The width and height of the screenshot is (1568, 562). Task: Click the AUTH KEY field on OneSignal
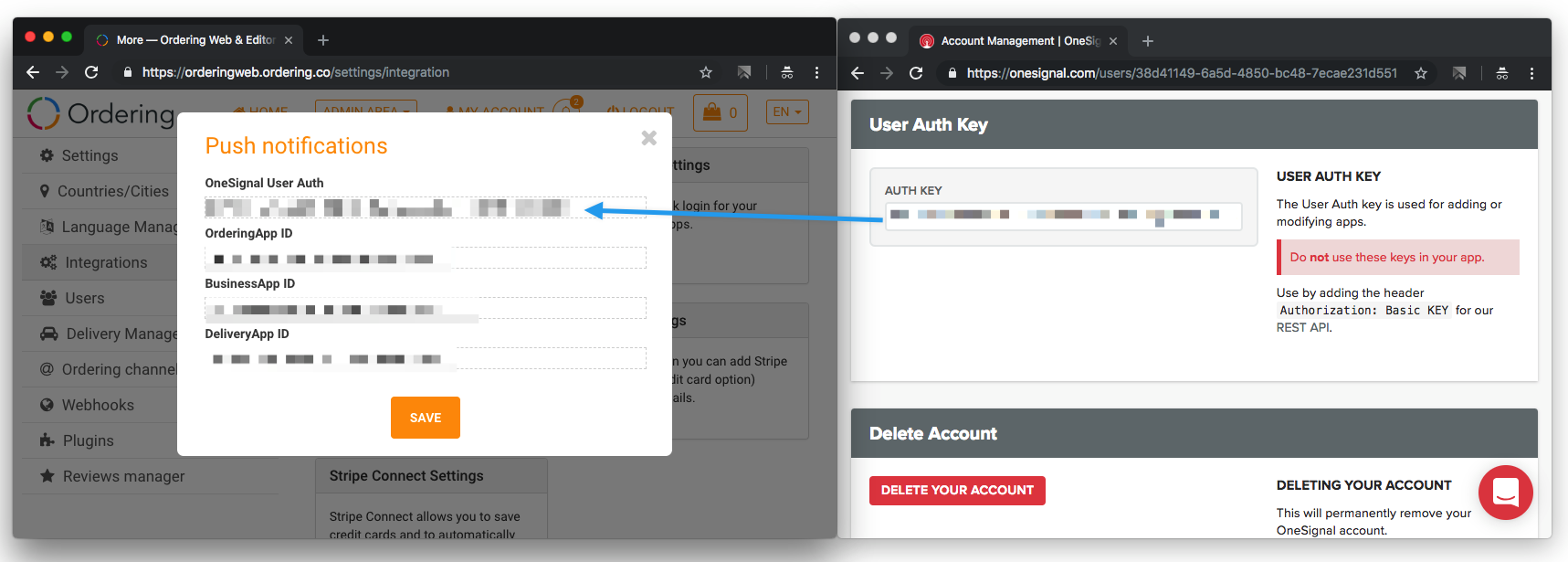(x=1064, y=216)
